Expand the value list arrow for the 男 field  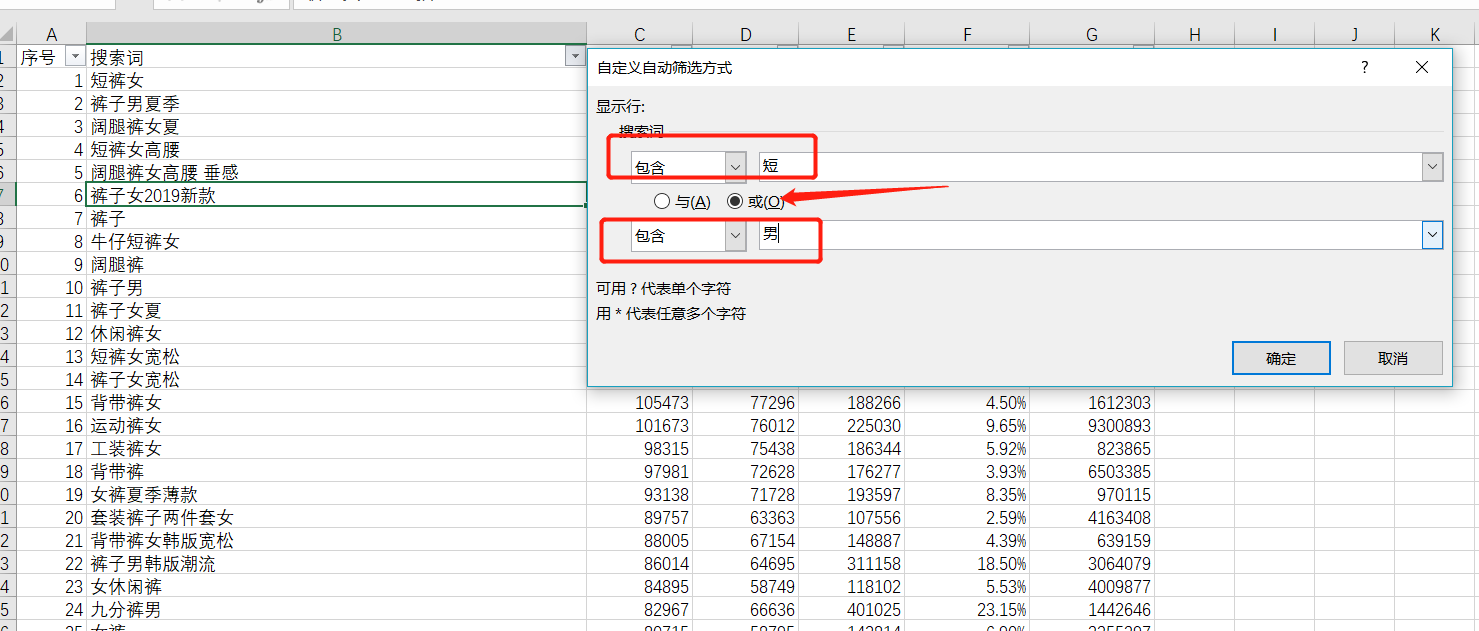point(1432,235)
